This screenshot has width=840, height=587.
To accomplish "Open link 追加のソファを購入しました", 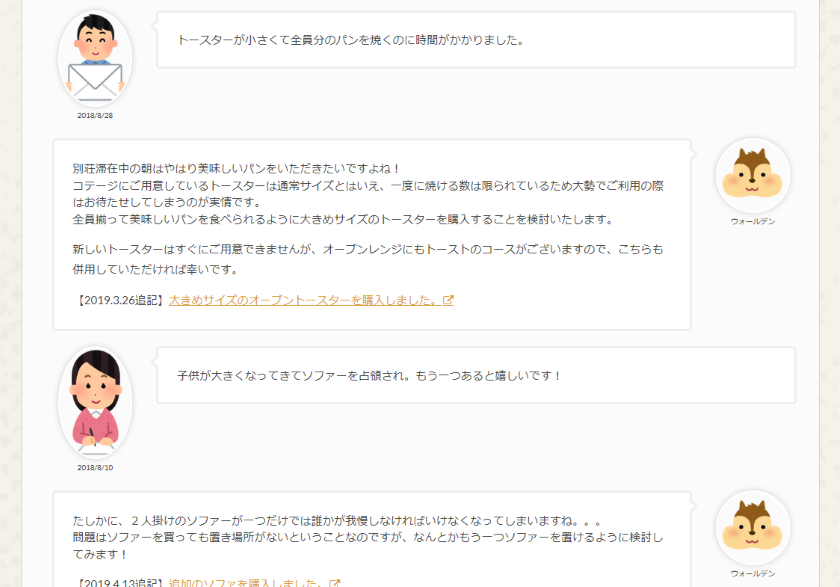I will (249, 583).
